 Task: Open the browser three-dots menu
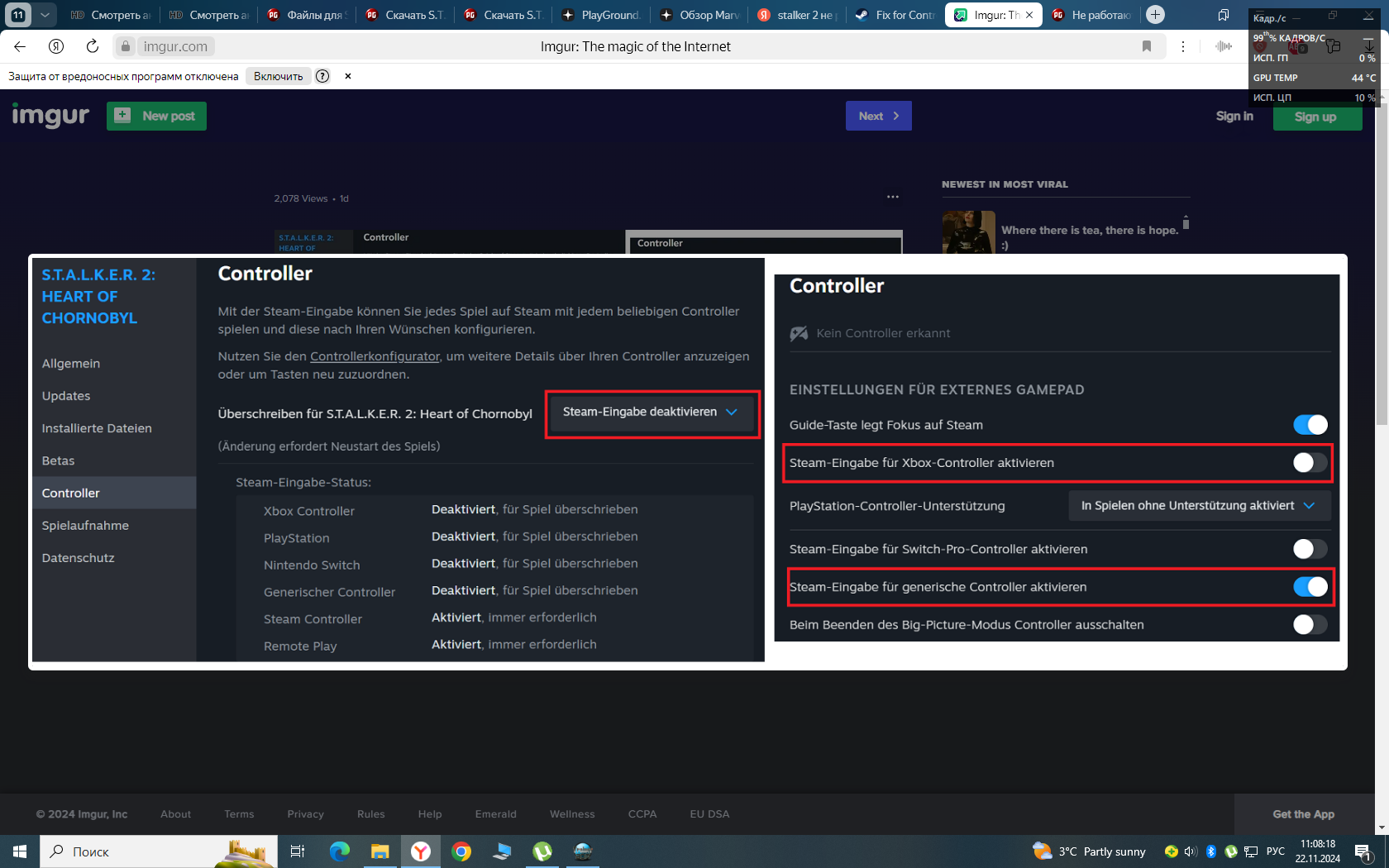[1183, 46]
